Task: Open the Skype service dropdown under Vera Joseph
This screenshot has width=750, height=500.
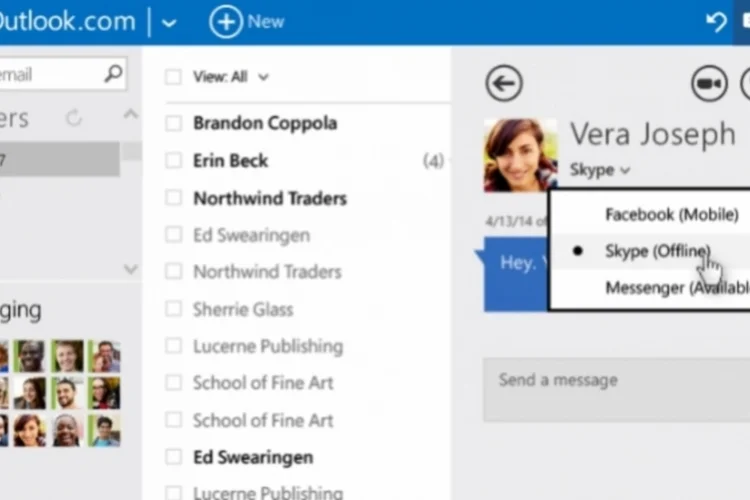Action: click(x=600, y=170)
